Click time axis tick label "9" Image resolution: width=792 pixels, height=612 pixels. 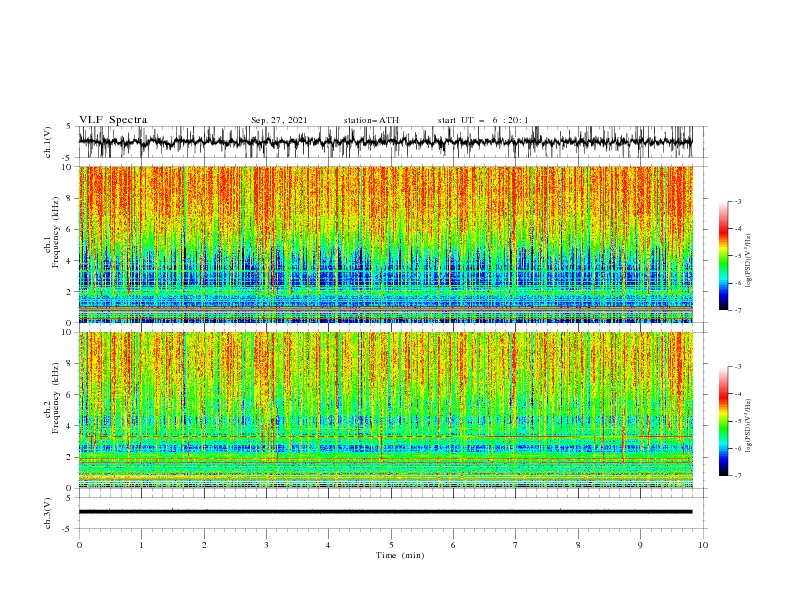click(640, 545)
